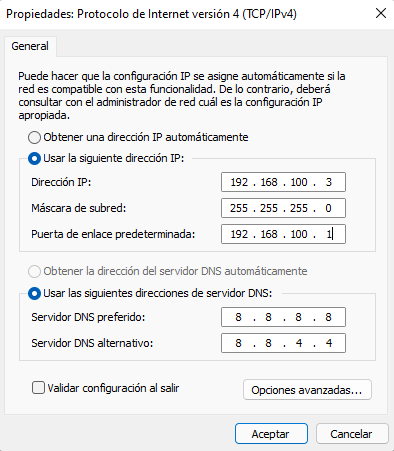Click second octet '168' of Dirección IP
The image size is (394, 451).
pyautogui.click(x=269, y=182)
